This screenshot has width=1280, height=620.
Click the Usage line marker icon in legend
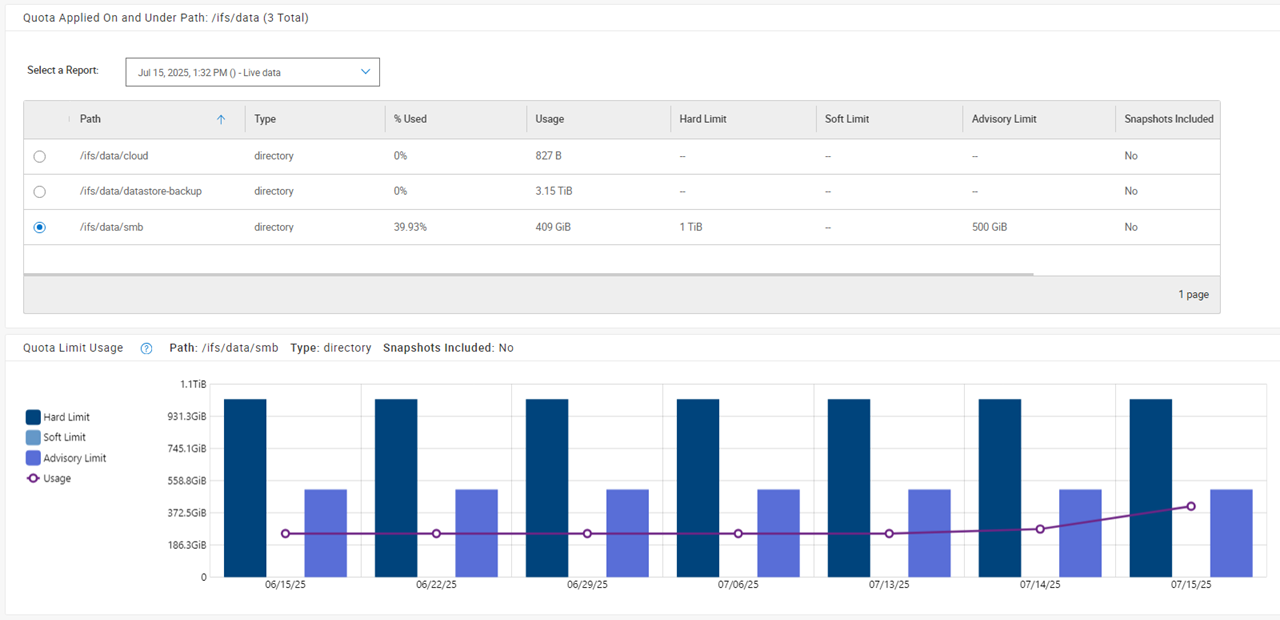[x=34, y=478]
